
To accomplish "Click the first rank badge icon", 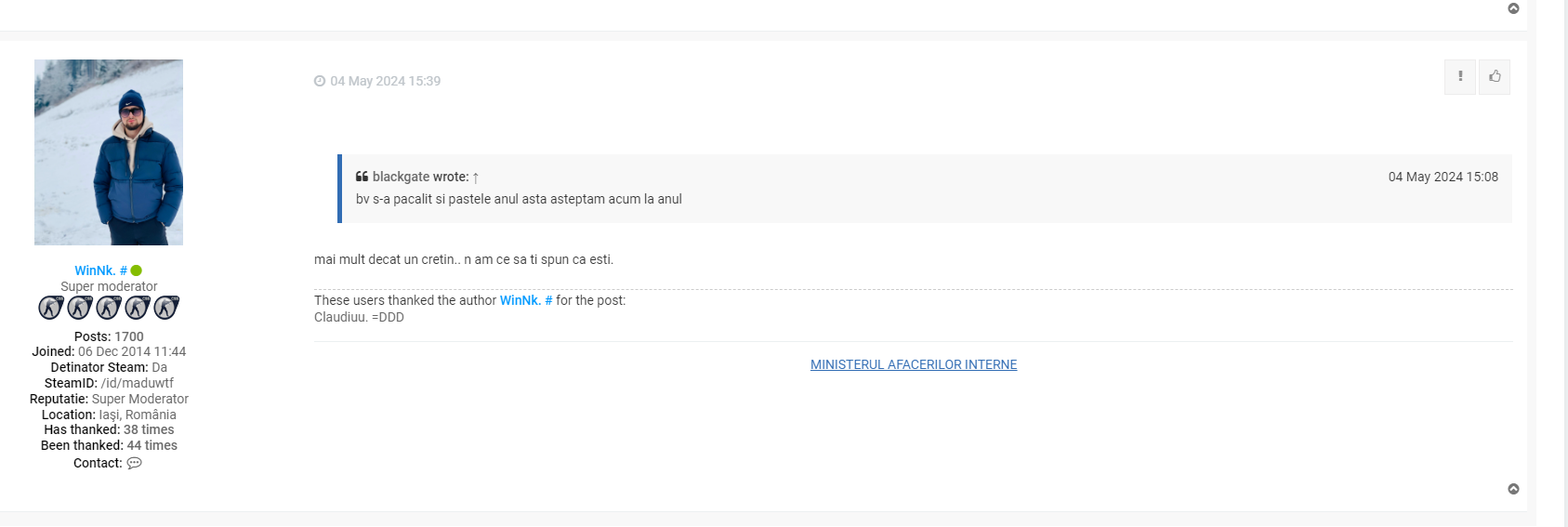I will click(51, 307).
